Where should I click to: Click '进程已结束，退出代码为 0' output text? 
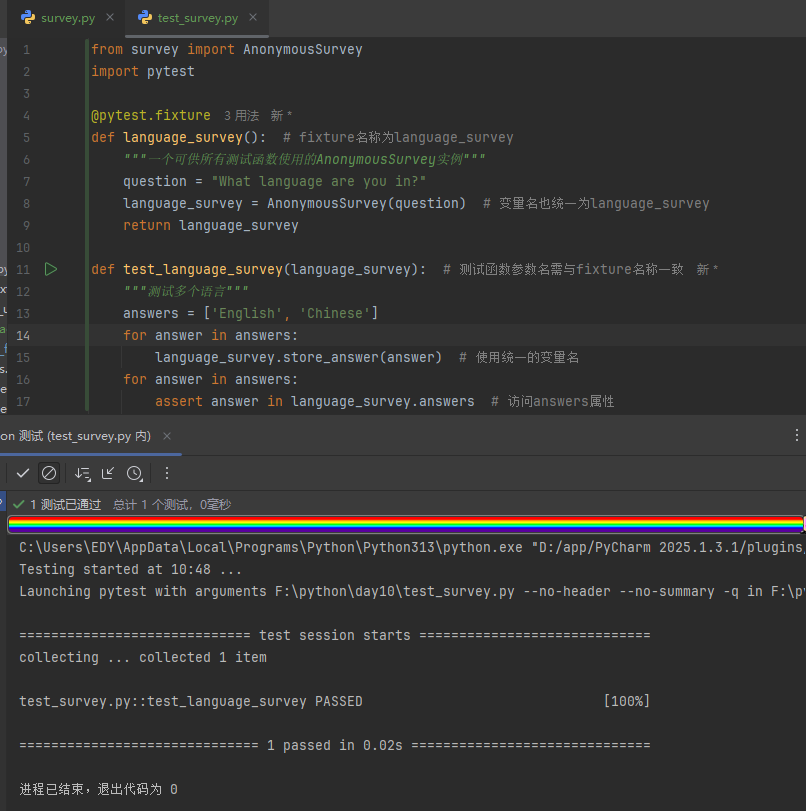(98, 789)
